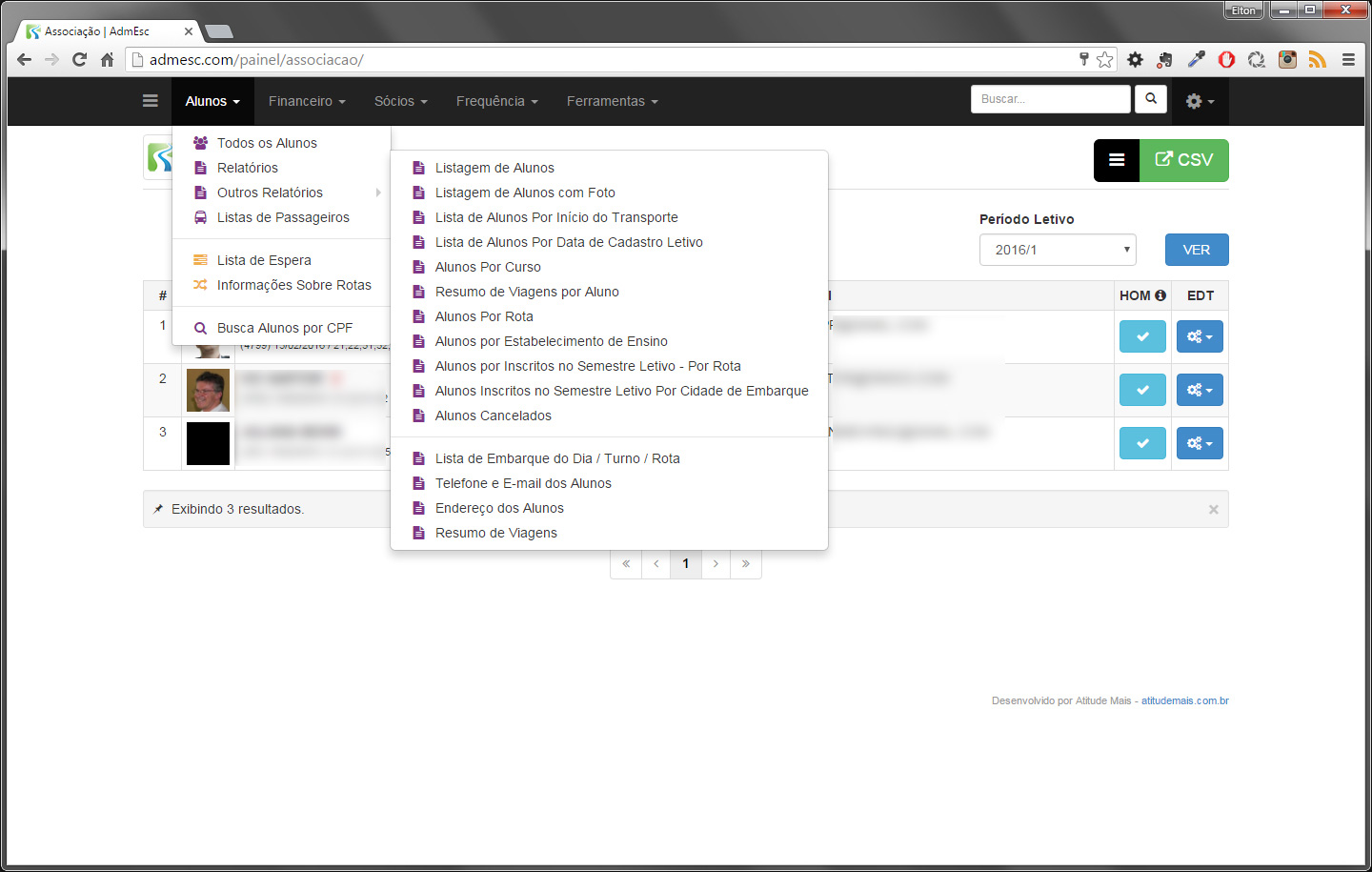Select Listagem de Alunos com Foto
Image resolution: width=1372 pixels, height=872 pixels.
pyautogui.click(x=525, y=193)
